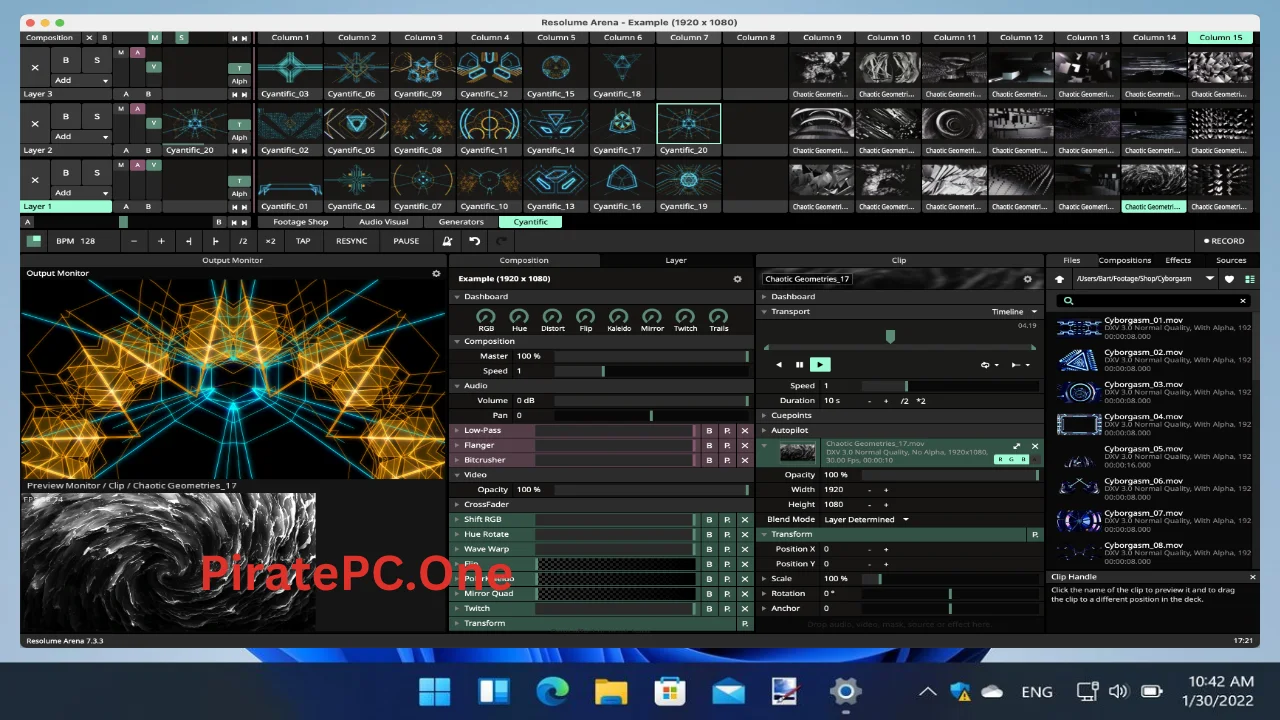This screenshot has height=720, width=1280.
Task: Click the Output Monitor gear icon
Action: click(436, 273)
